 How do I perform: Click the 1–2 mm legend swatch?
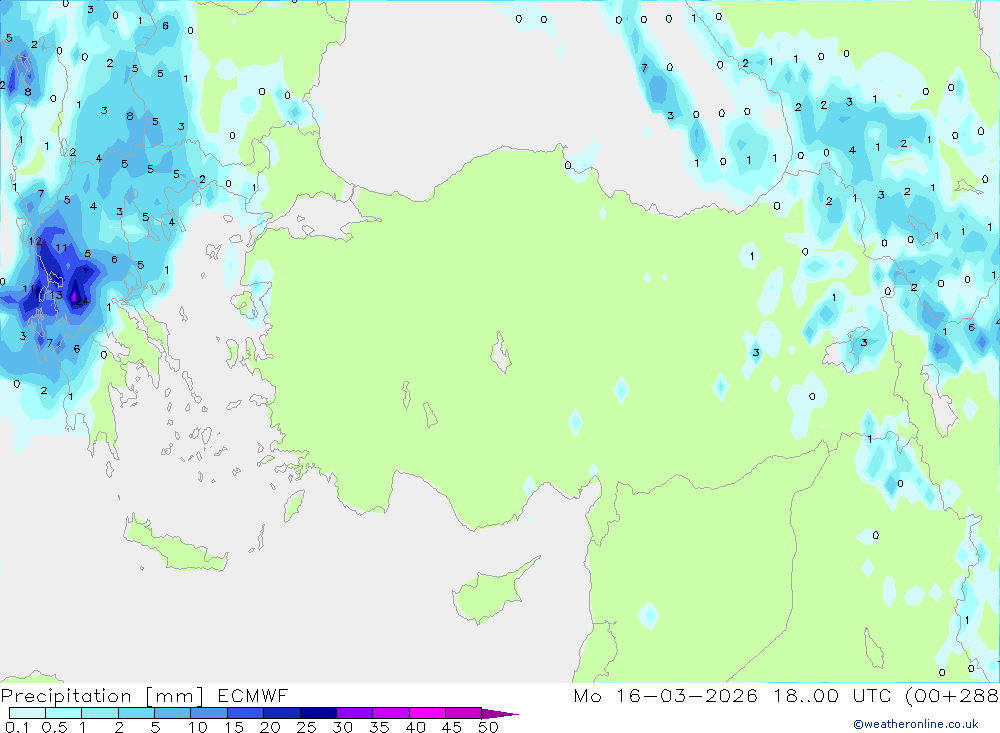pos(99,713)
